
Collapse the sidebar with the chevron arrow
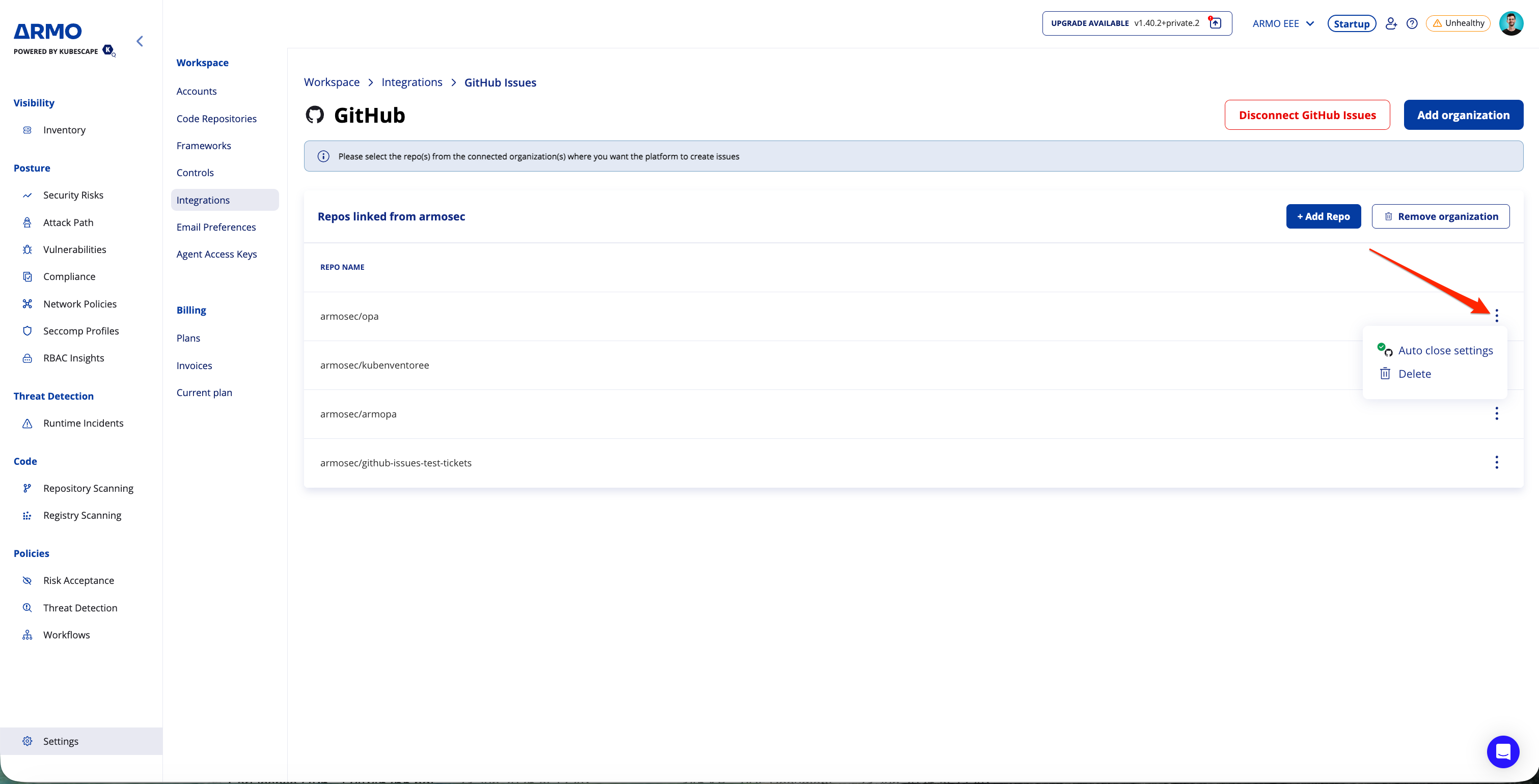140,41
